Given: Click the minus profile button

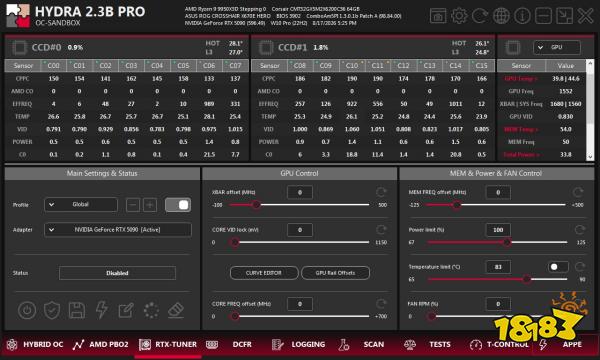Looking at the screenshot, I should point(133,205).
